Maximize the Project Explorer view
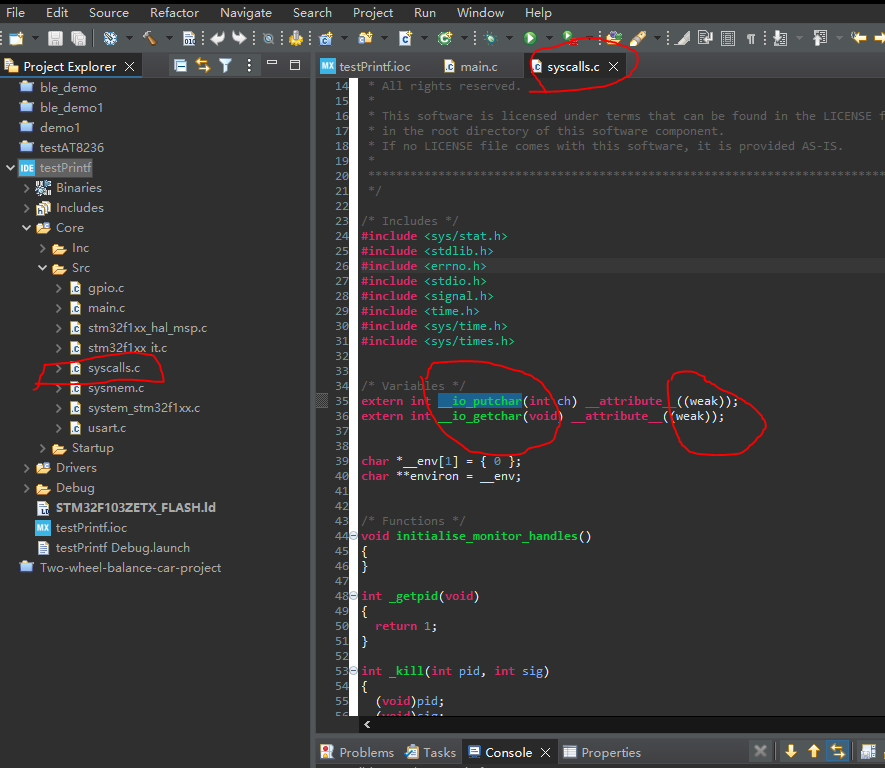Screen dimensions: 885x768 pyautogui.click(x=295, y=63)
